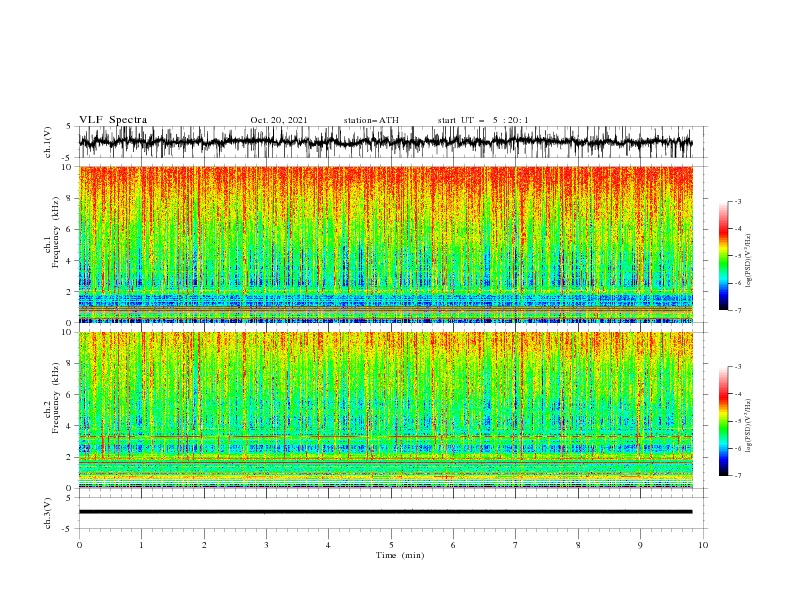Click the time axis tick label '5'
The height and width of the screenshot is (612, 792).
391,545
